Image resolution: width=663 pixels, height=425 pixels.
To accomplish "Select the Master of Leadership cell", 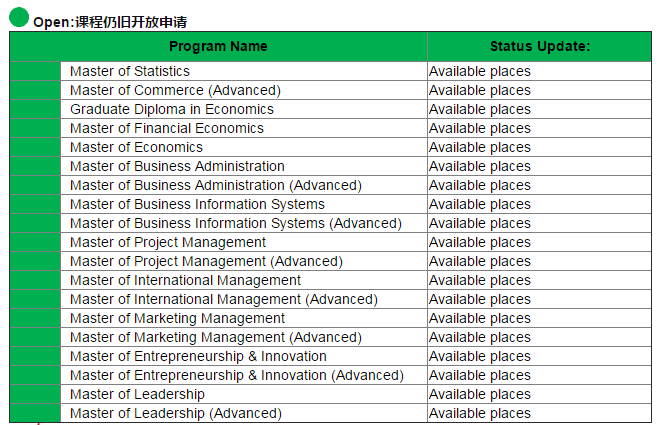I will [x=137, y=394].
